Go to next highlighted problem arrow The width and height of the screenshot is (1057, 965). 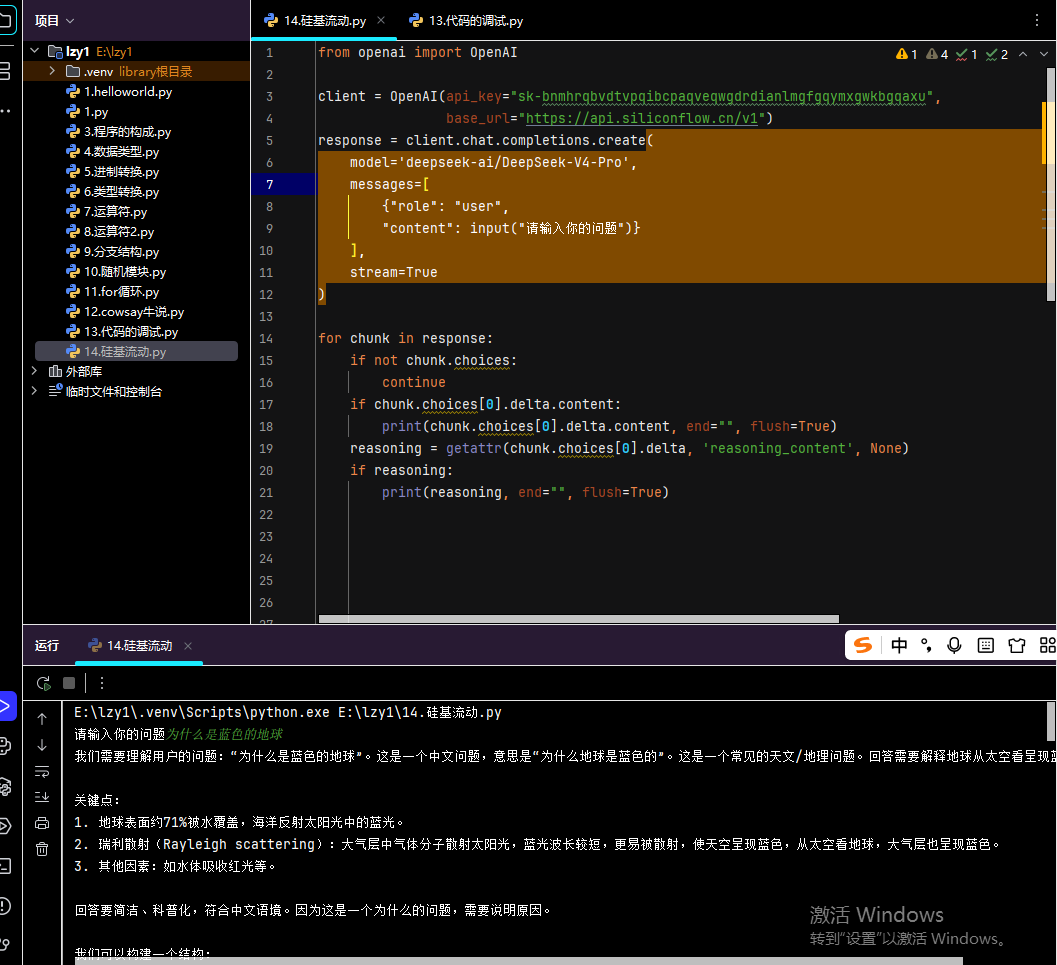[1044, 54]
